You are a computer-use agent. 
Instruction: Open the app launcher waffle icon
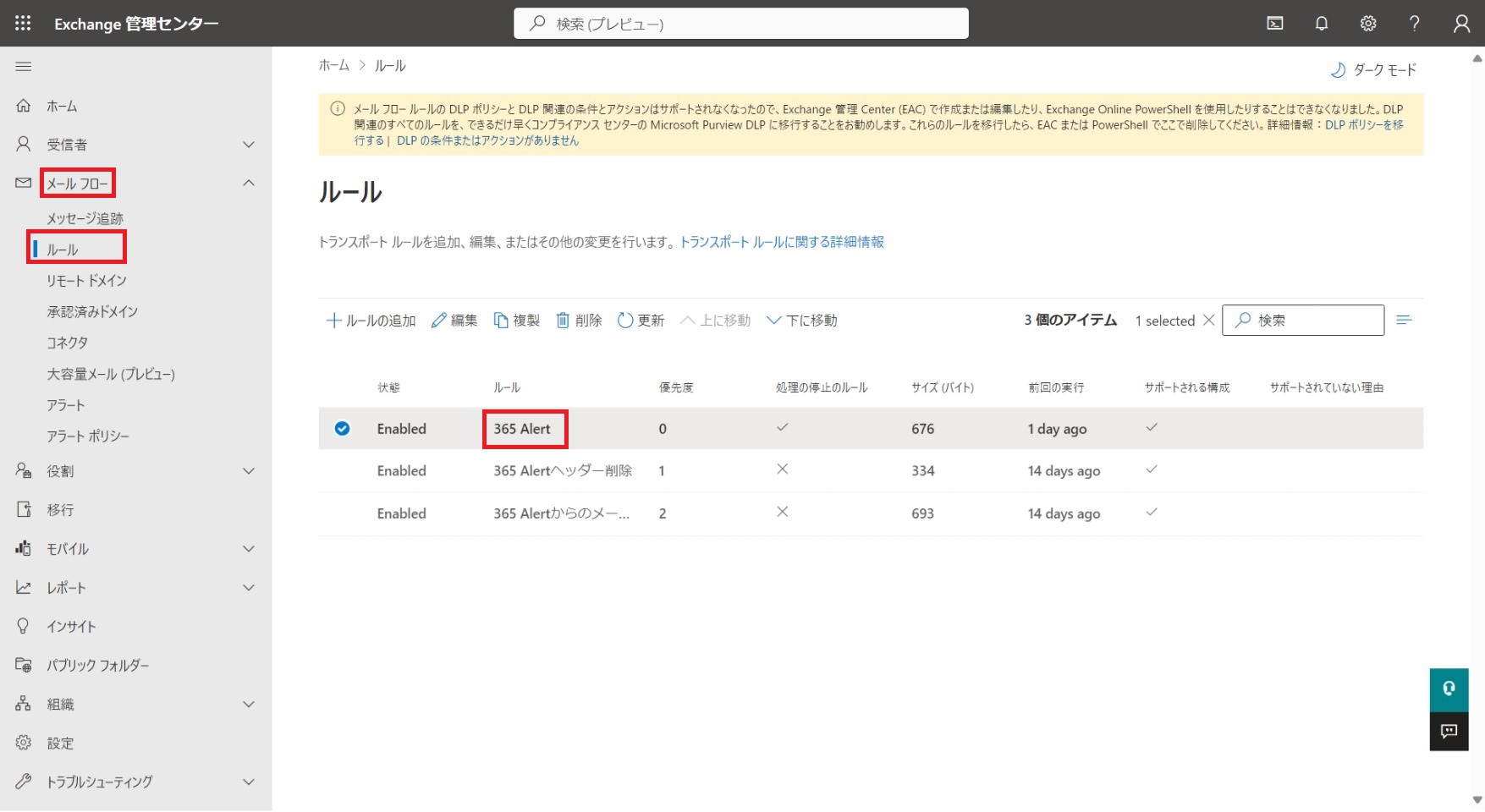click(23, 24)
